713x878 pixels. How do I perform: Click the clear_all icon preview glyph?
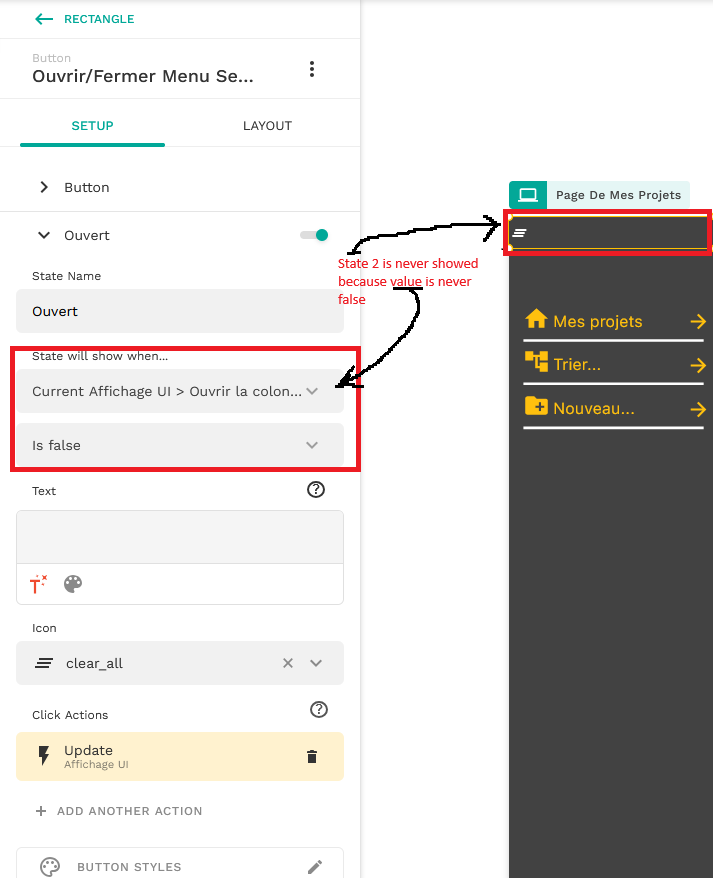[x=44, y=663]
